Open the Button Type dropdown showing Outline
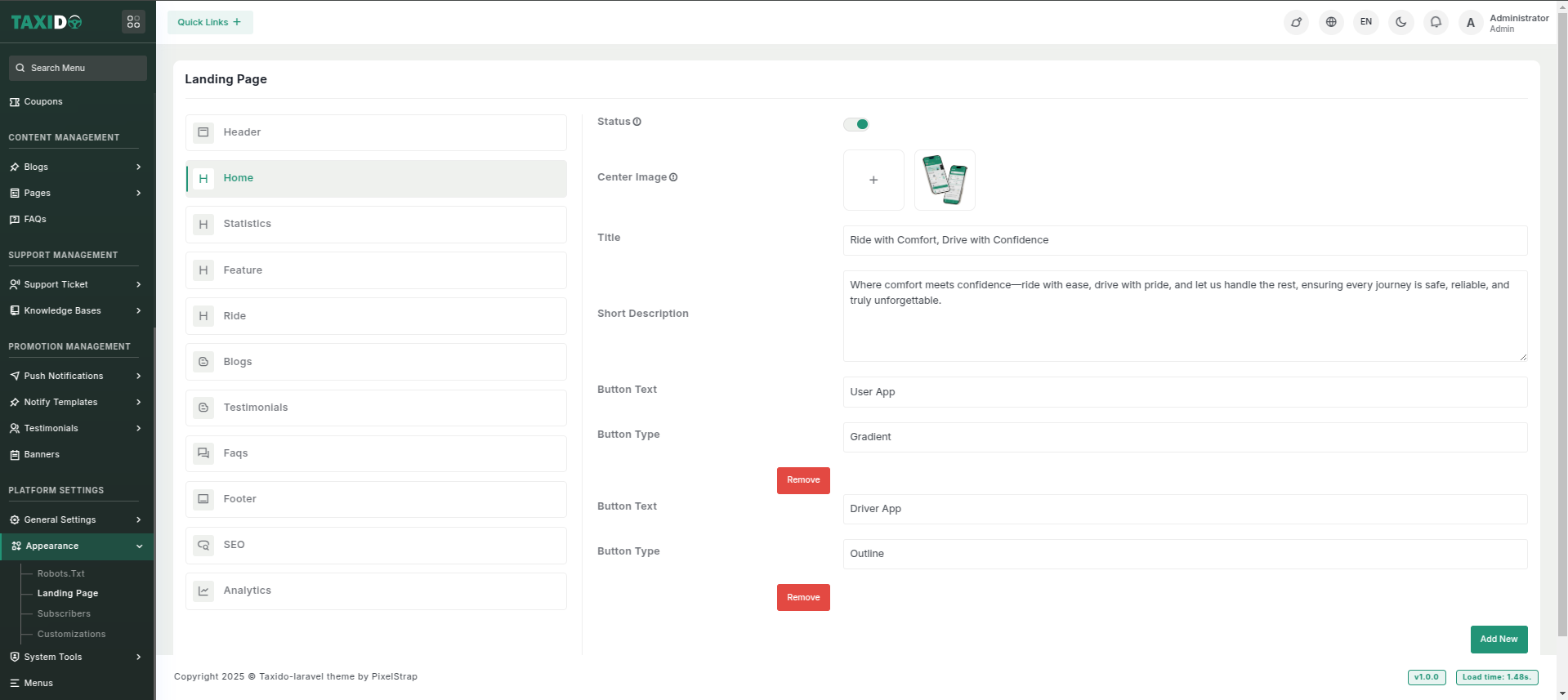 1184,554
